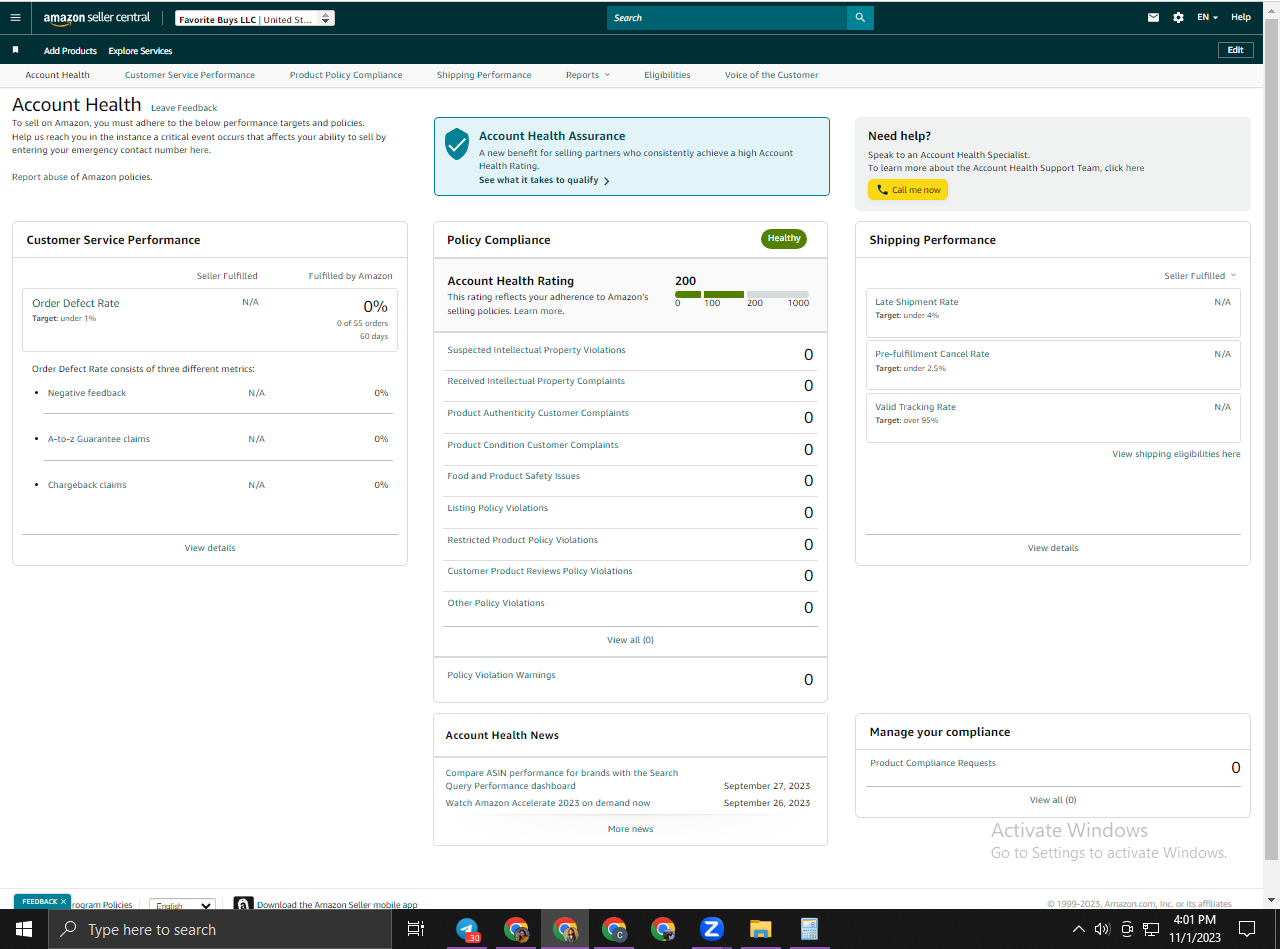Open the settings gear icon

point(1178,18)
